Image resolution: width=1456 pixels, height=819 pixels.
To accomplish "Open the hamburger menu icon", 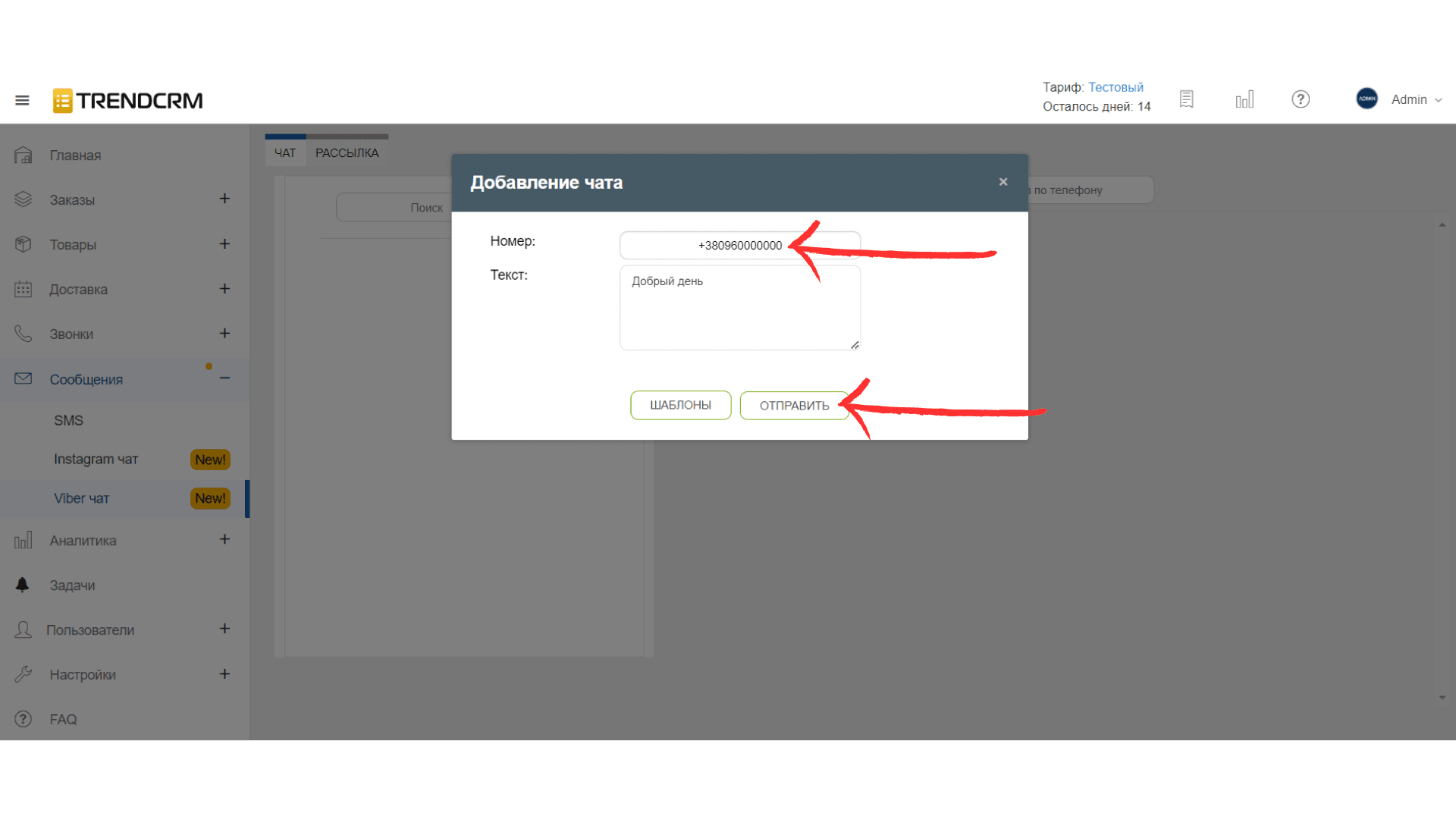I will (22, 100).
